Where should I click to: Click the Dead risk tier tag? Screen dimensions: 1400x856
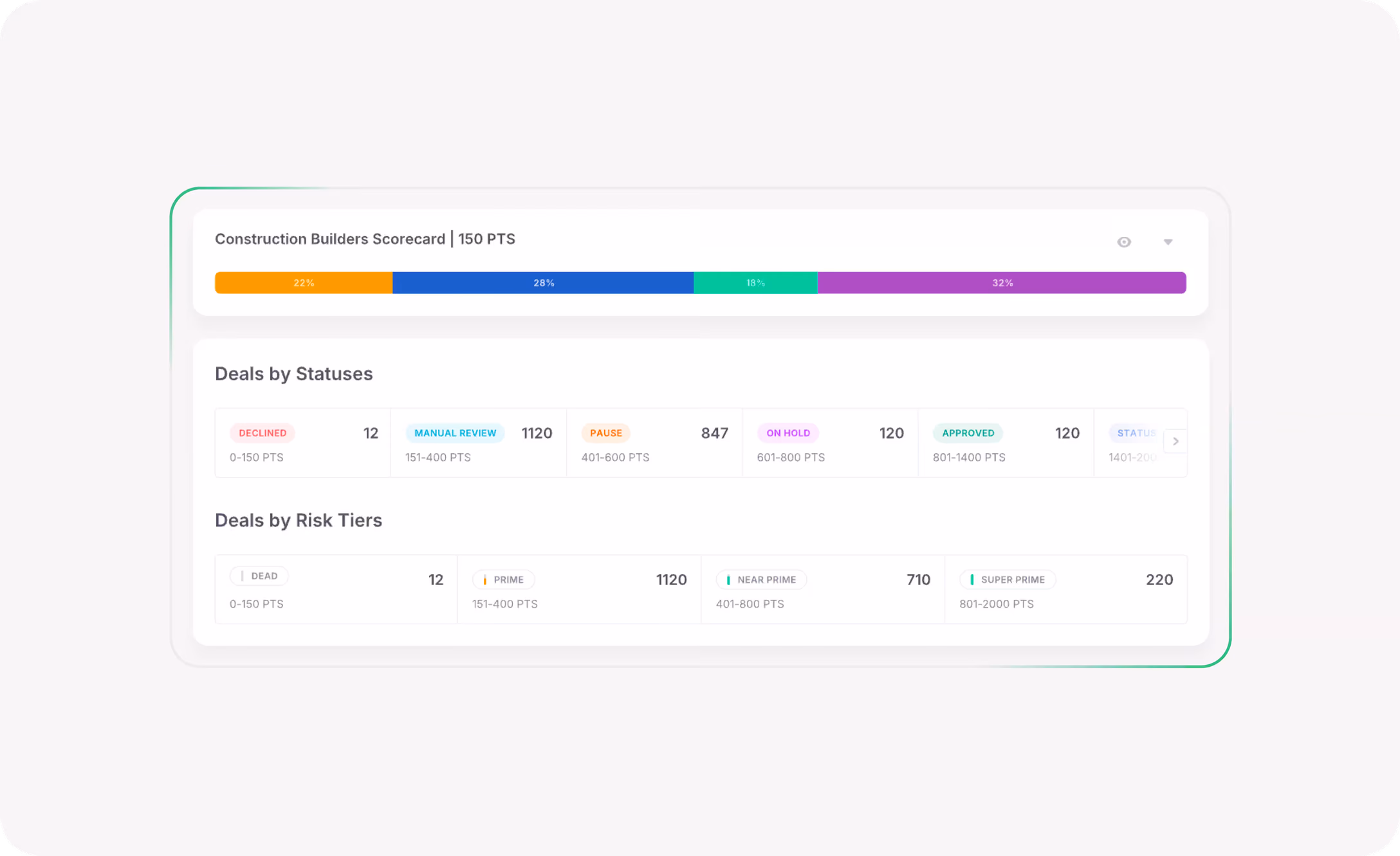[259, 576]
